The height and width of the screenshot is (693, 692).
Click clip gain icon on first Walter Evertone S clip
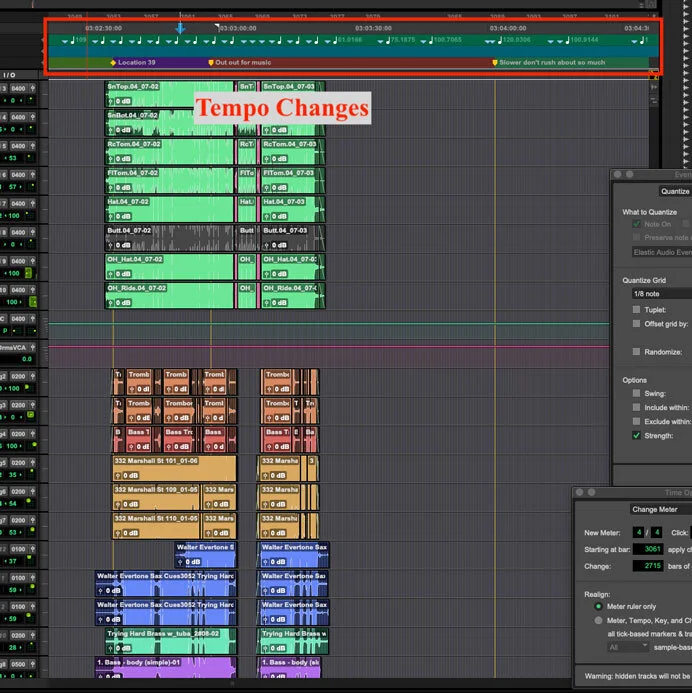(x=180, y=562)
